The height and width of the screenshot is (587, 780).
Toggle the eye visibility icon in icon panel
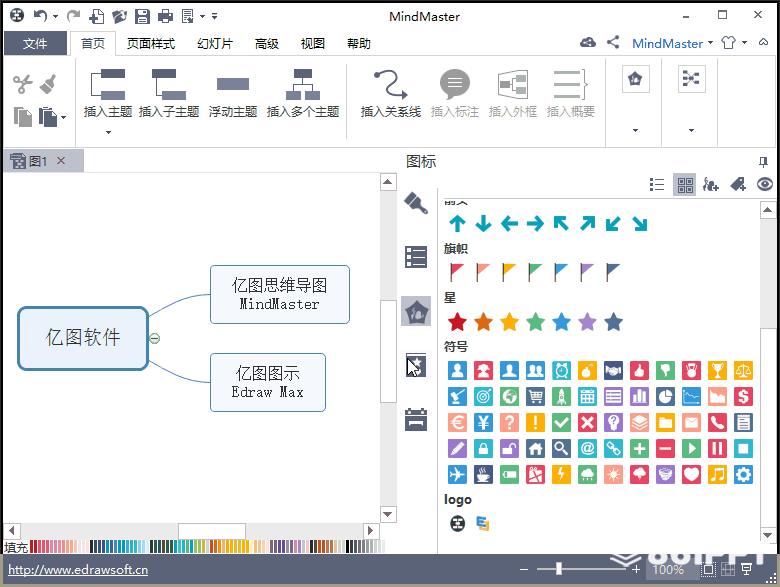(765, 185)
